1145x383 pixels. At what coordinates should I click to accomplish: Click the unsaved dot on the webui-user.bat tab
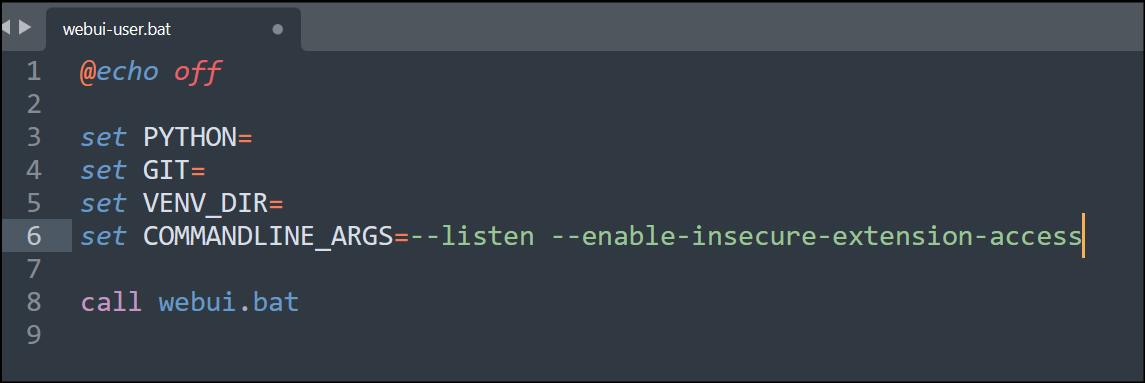[x=277, y=29]
